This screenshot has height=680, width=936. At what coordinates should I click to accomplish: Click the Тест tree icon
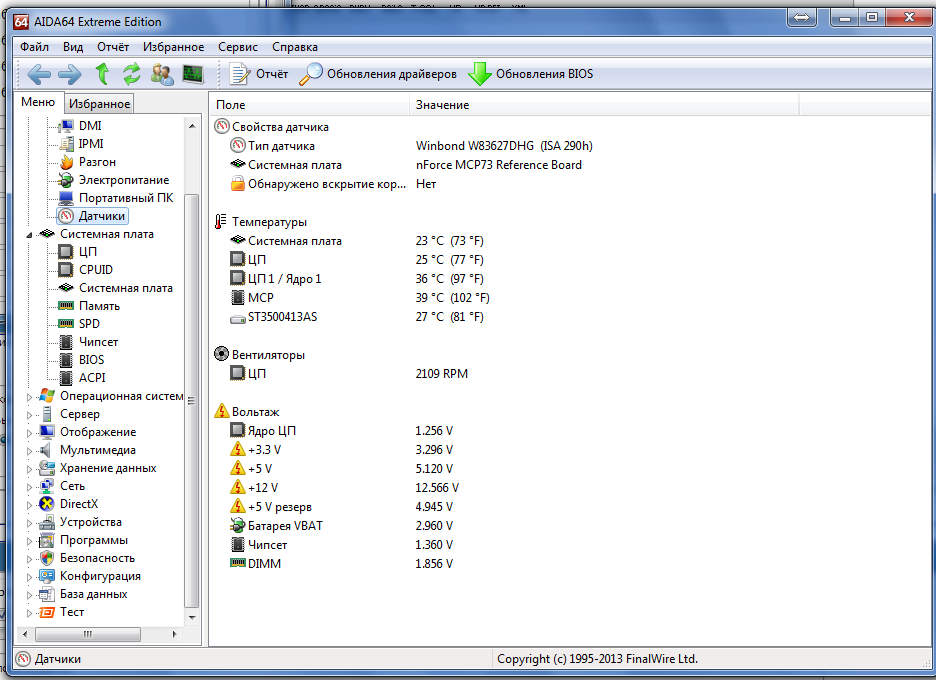tap(47, 612)
